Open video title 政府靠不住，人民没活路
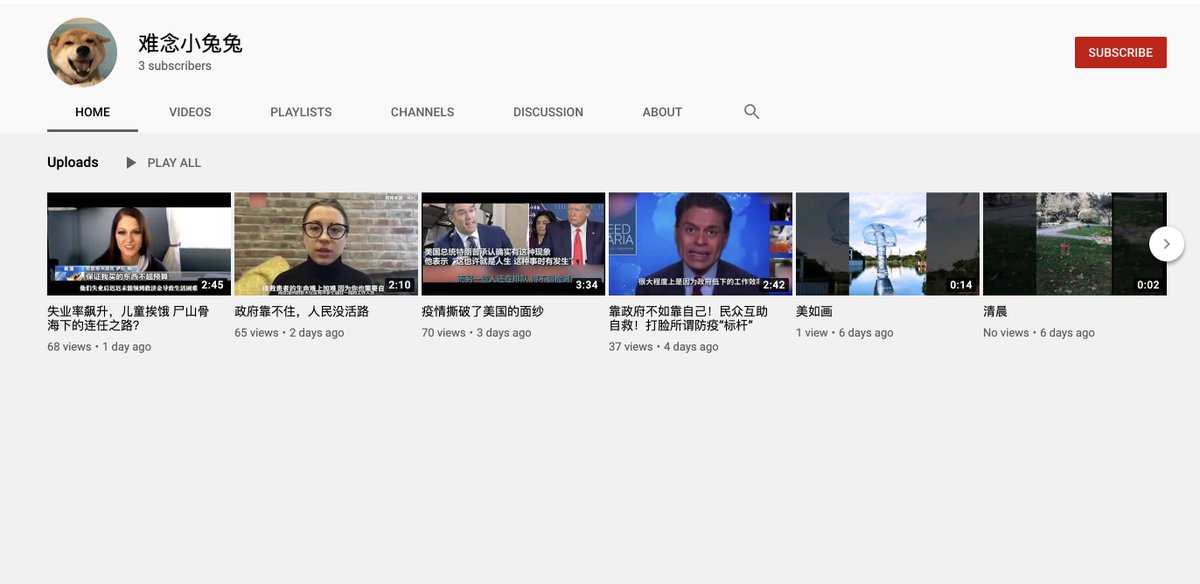The height and width of the screenshot is (584, 1200). coord(302,311)
